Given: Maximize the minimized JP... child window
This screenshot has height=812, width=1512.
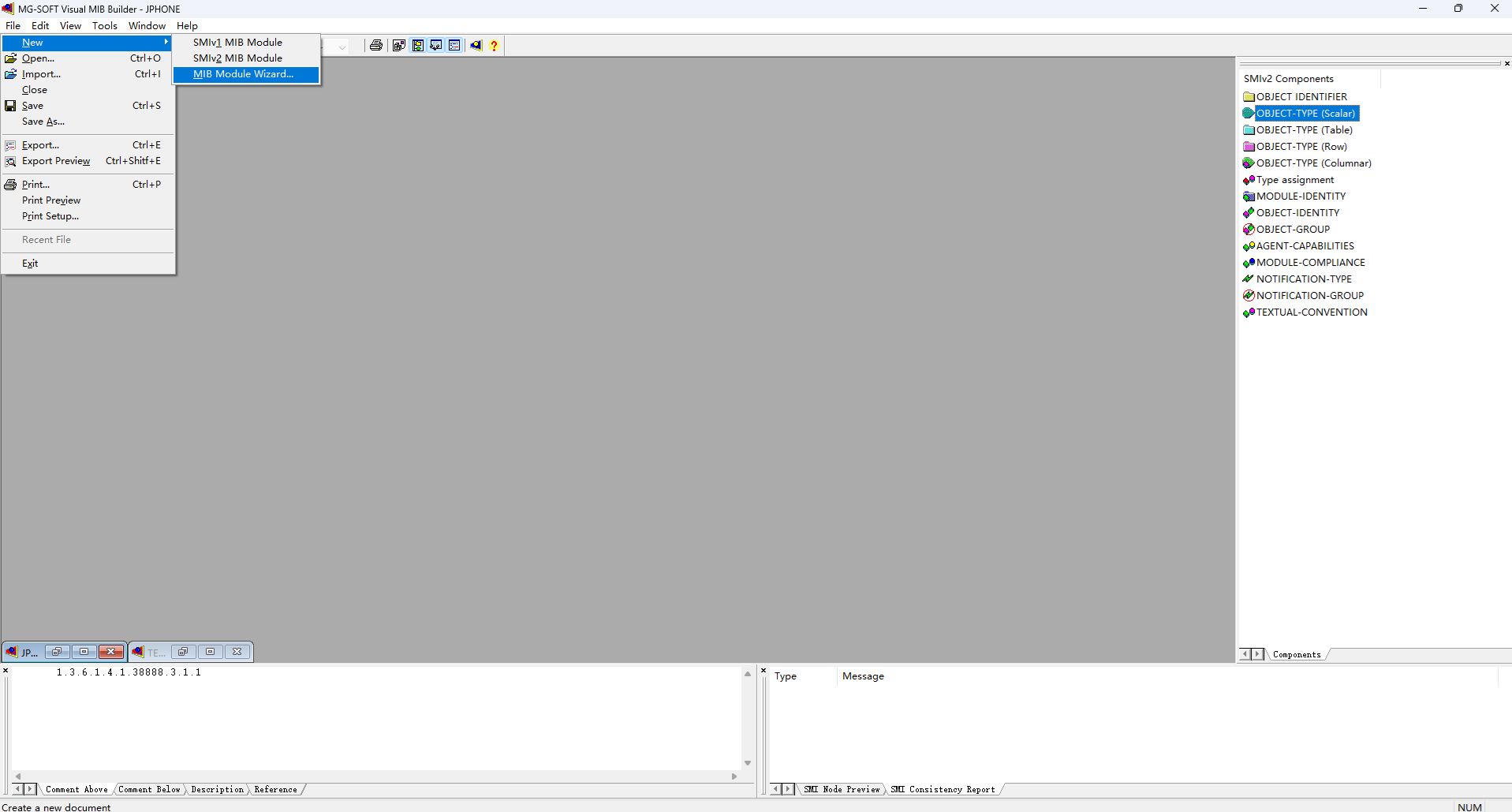Looking at the screenshot, I should (84, 652).
